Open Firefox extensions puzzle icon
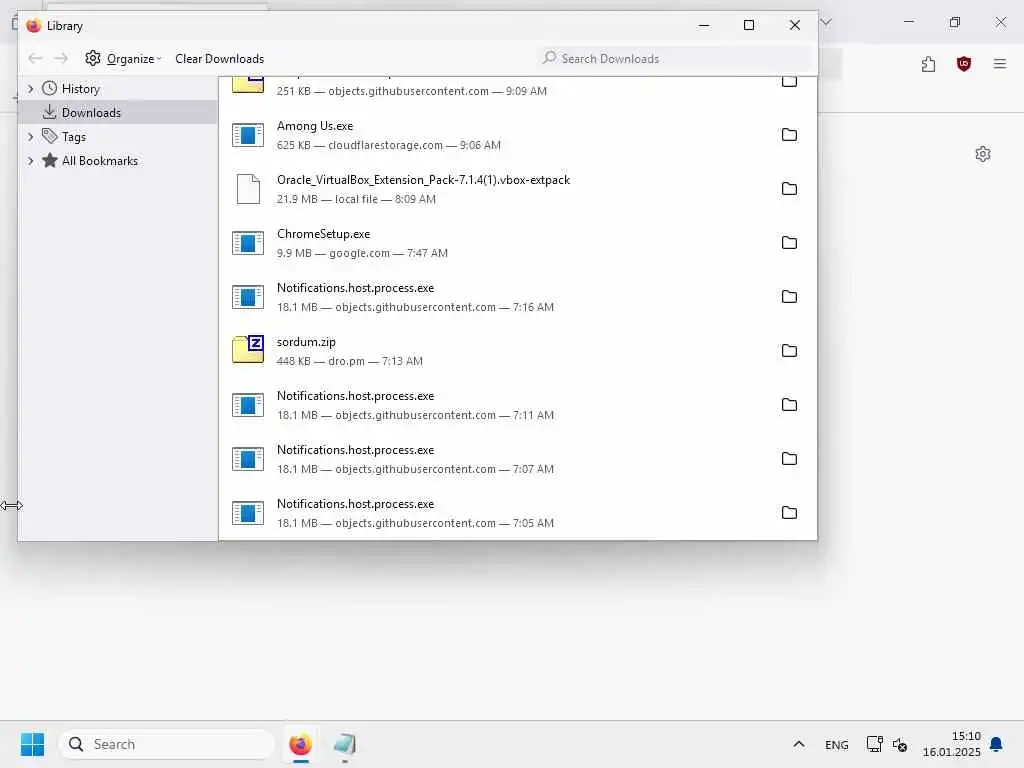Image resolution: width=1024 pixels, height=768 pixels. [x=929, y=64]
